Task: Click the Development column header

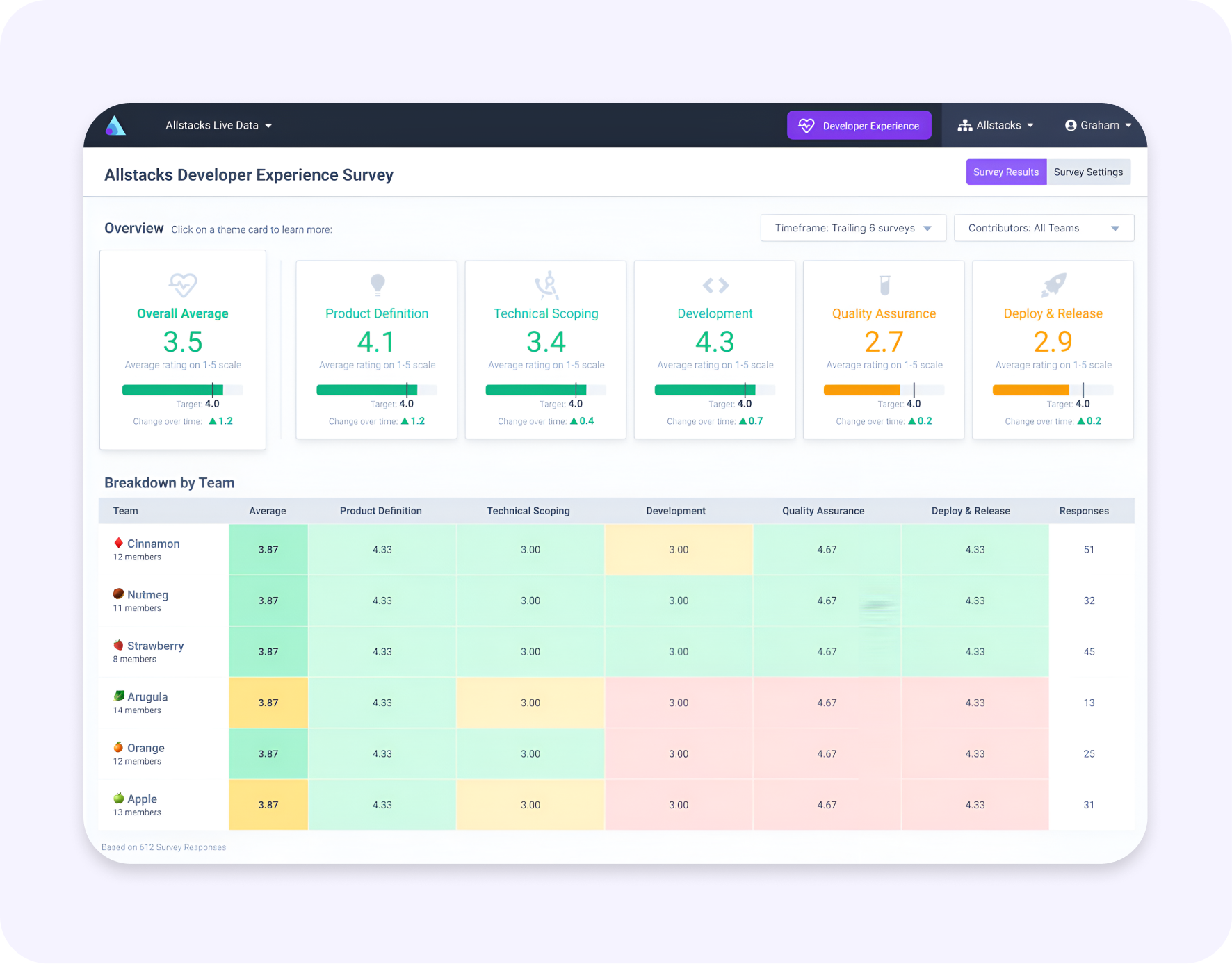Action: click(x=676, y=511)
